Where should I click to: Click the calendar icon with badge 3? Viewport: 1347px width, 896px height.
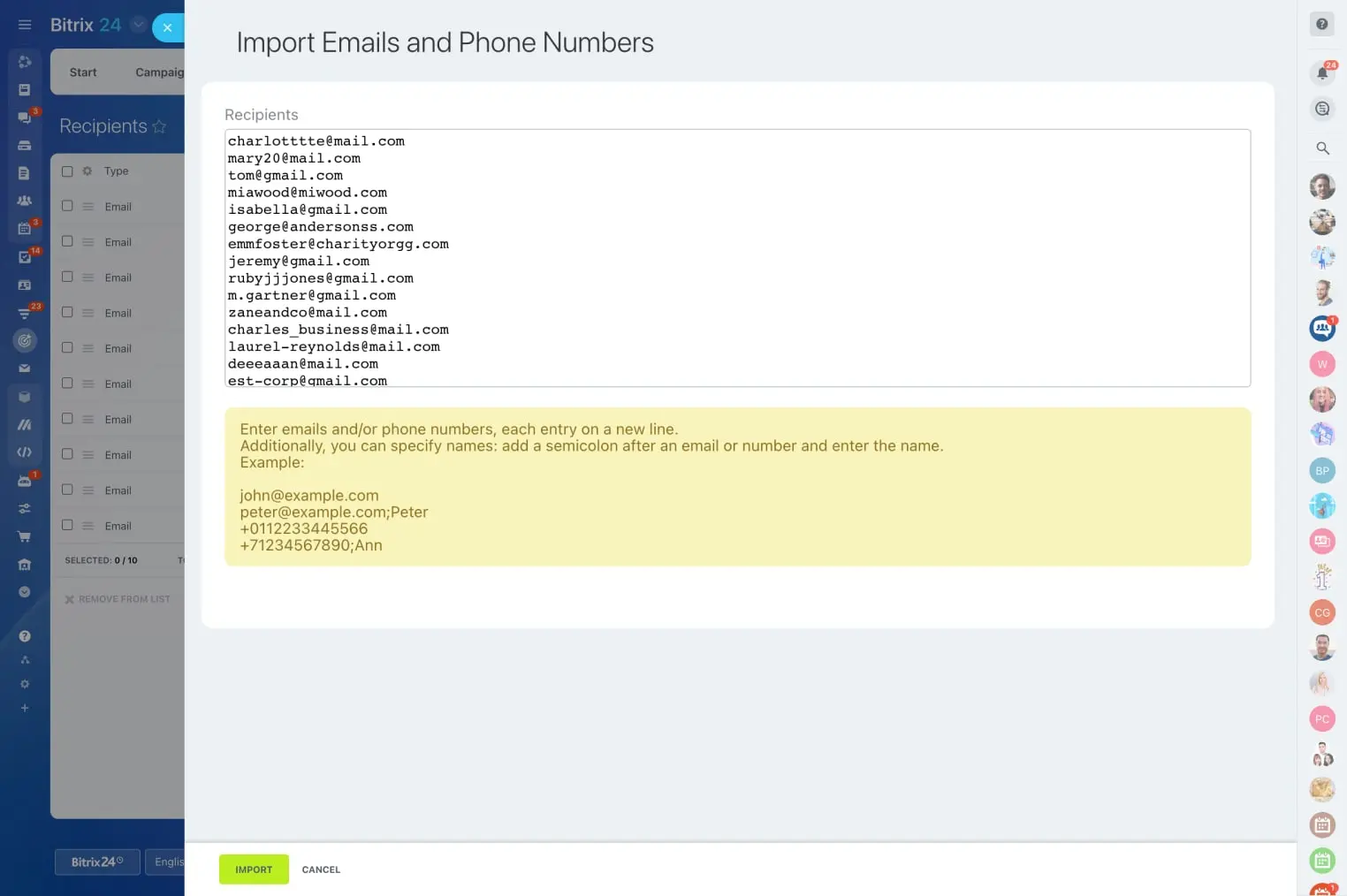click(25, 228)
